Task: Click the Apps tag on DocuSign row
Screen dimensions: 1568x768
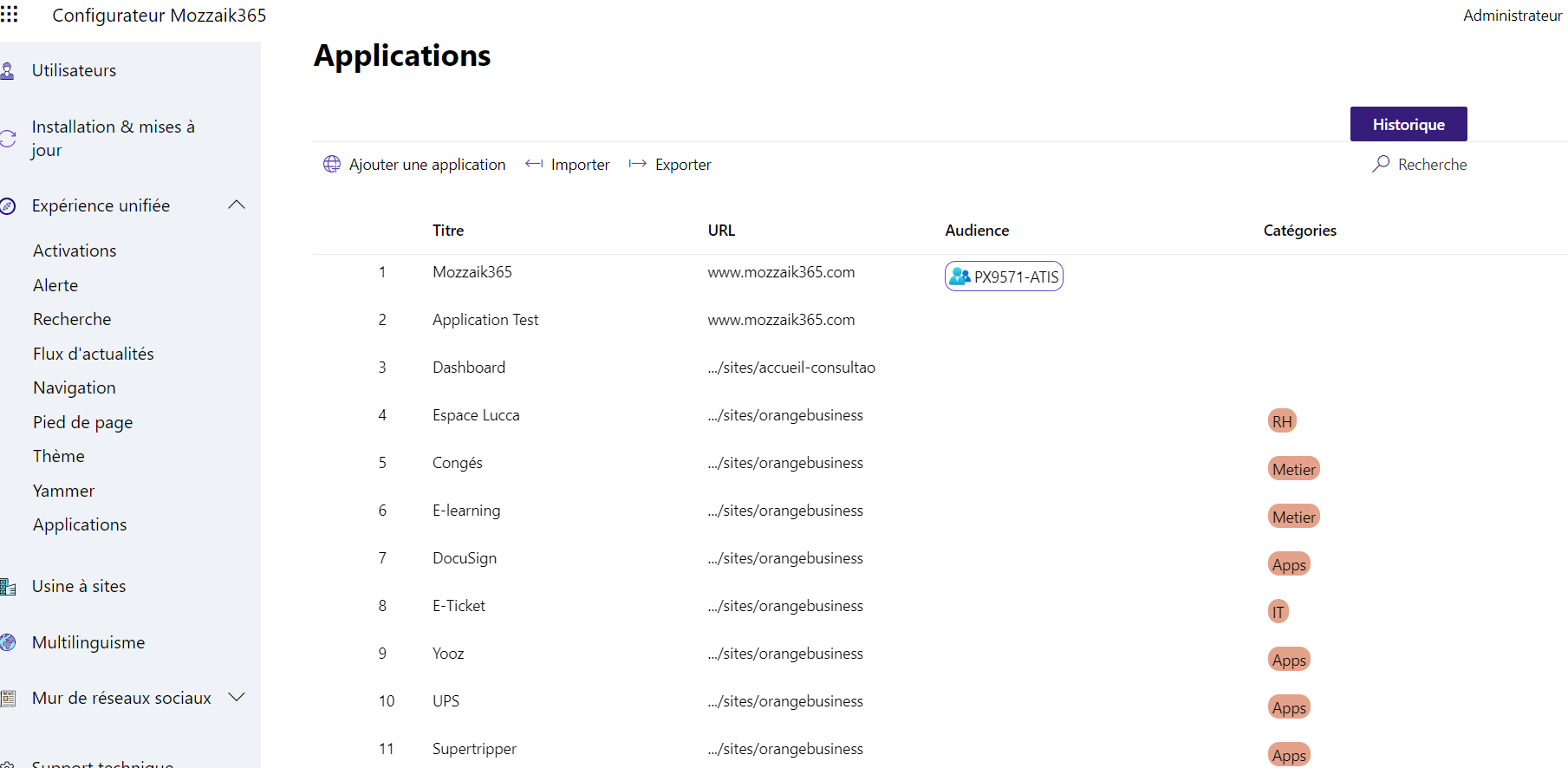Action: (x=1289, y=564)
